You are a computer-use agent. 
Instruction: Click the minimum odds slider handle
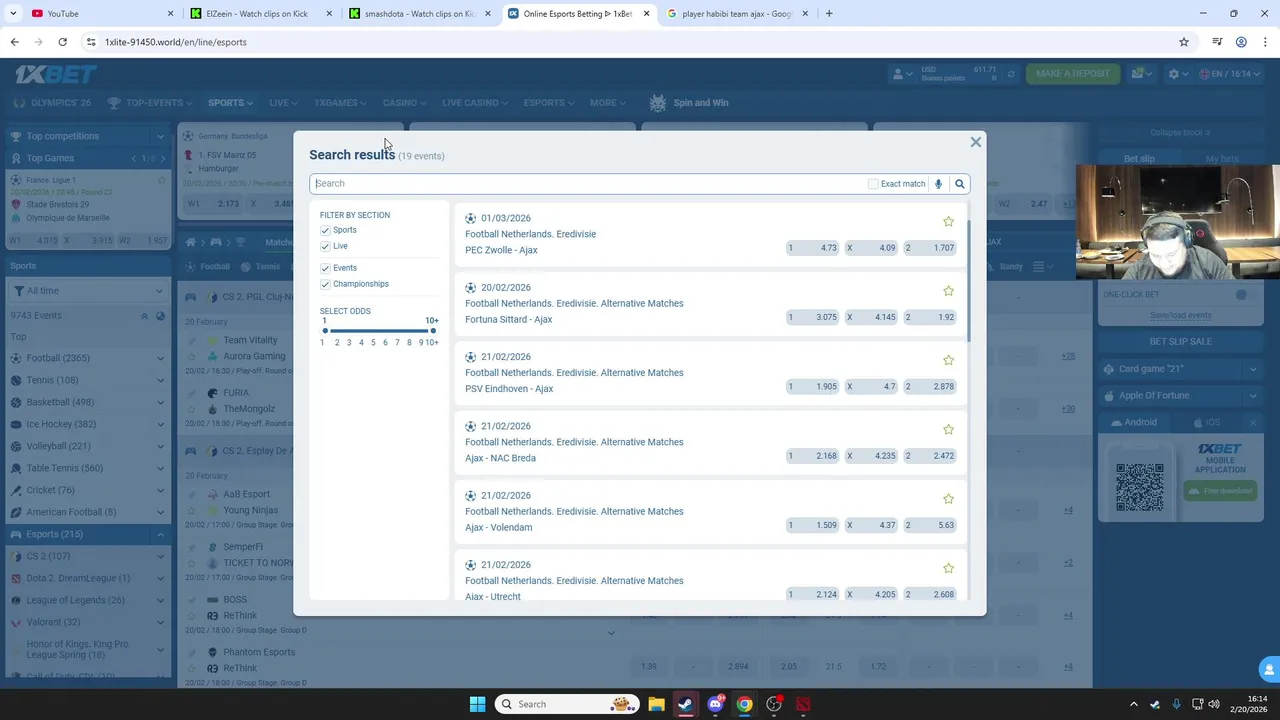pyautogui.click(x=324, y=331)
